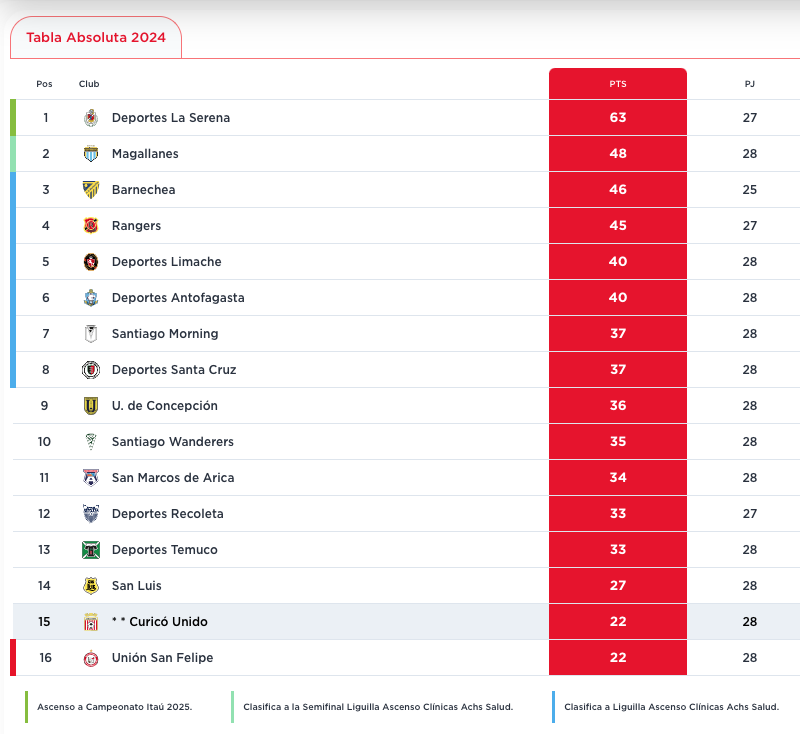Click the Pos column header
The width and height of the screenshot is (800, 734).
pyautogui.click(x=44, y=84)
